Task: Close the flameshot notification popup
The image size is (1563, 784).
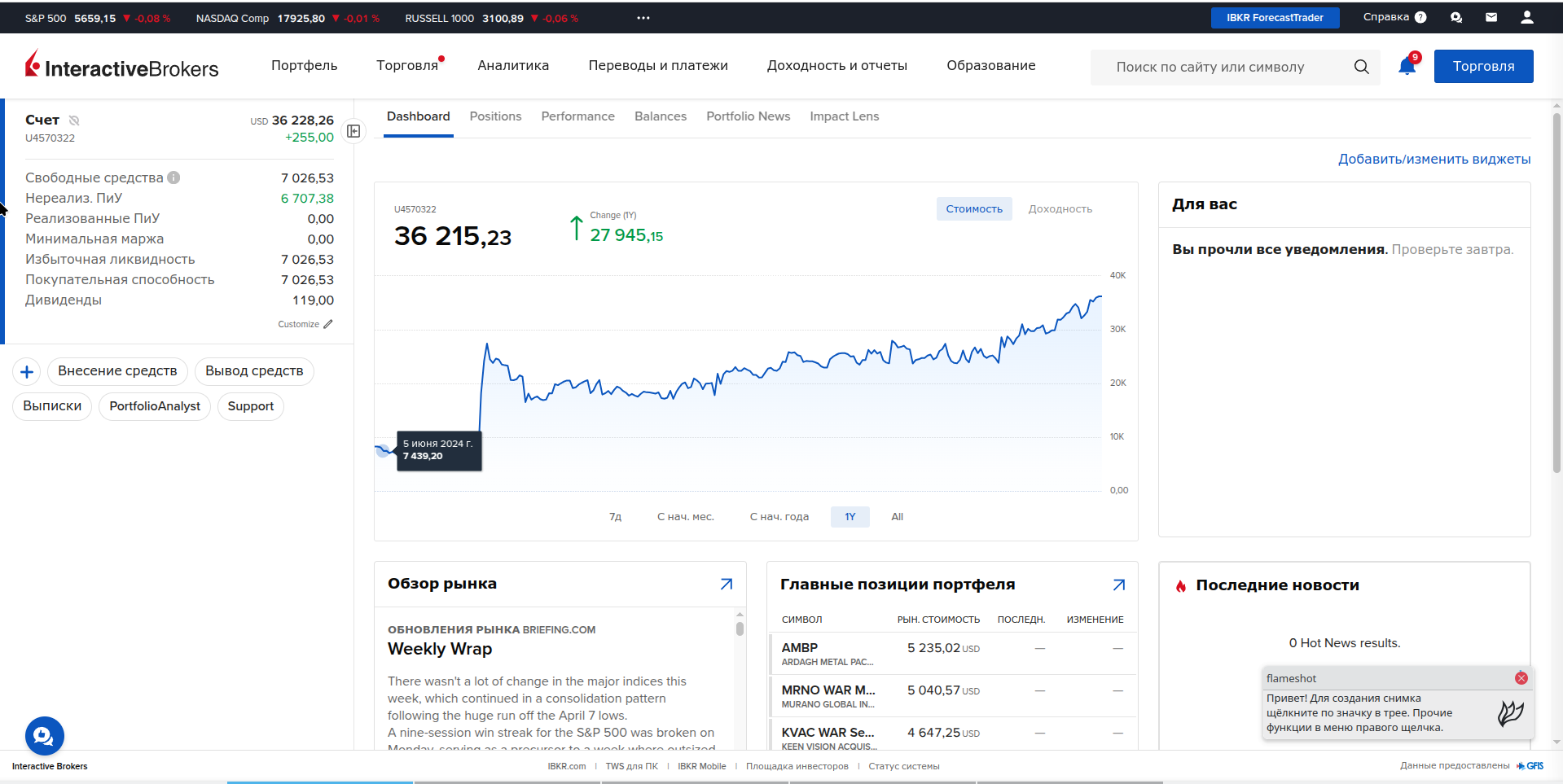Action: point(1521,678)
